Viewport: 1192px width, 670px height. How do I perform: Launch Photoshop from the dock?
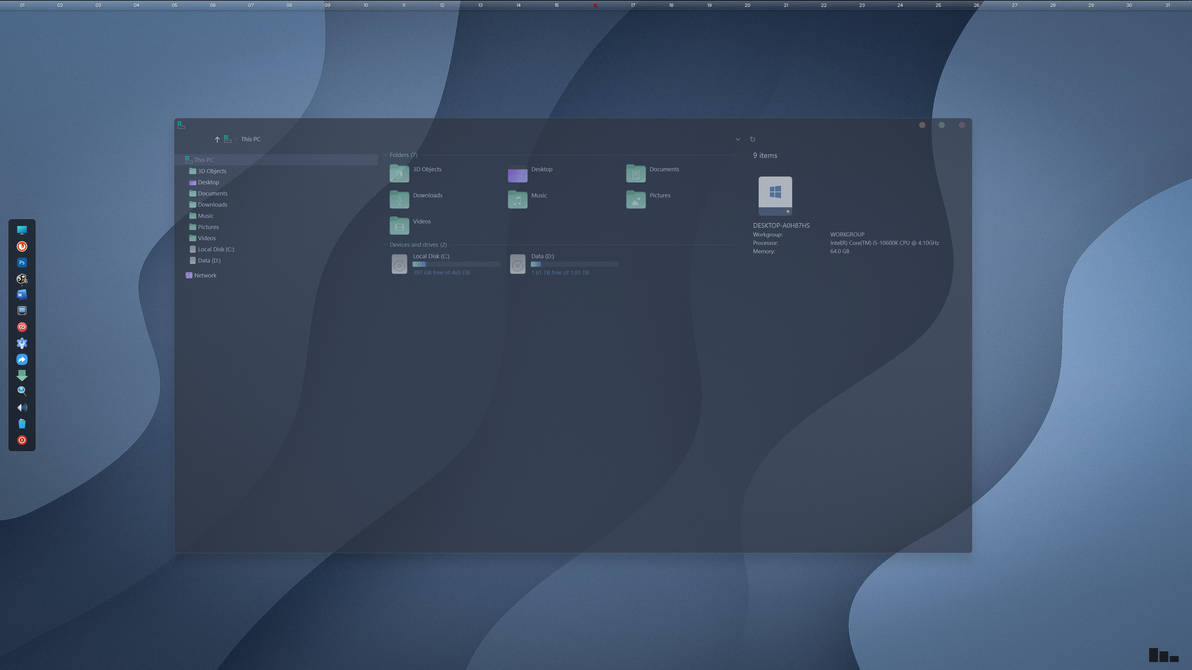[x=22, y=262]
